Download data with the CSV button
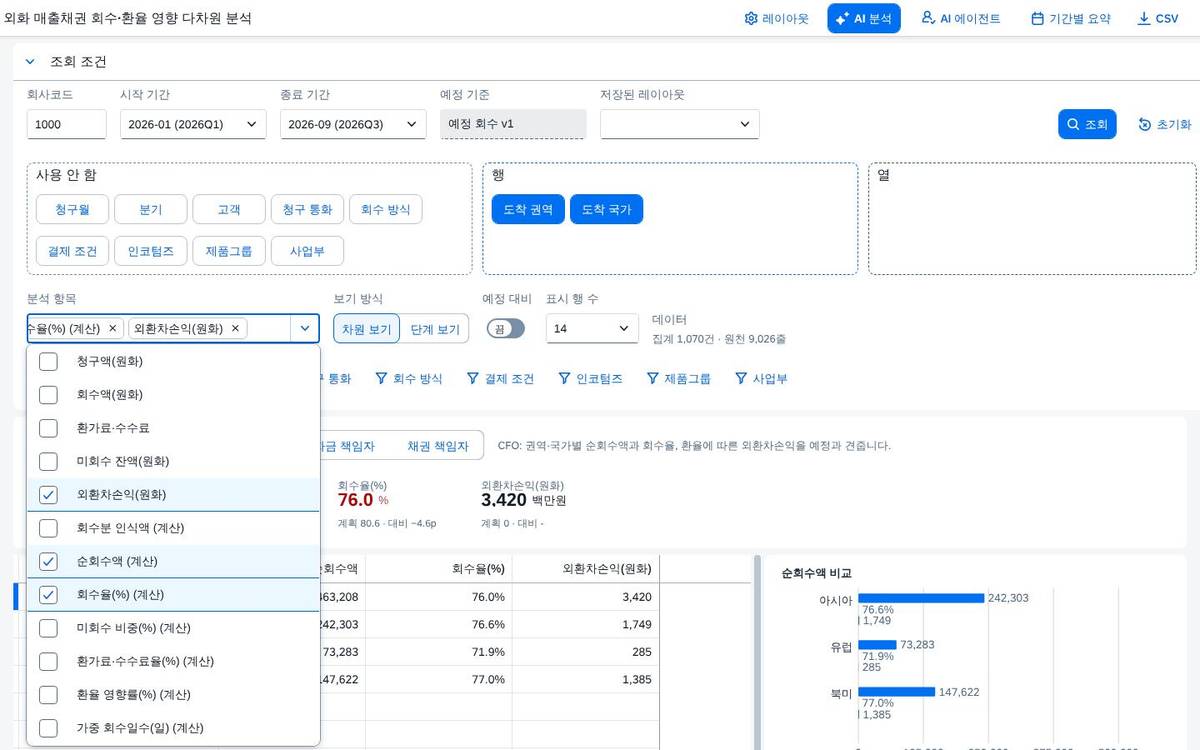The height and width of the screenshot is (750, 1200). pyautogui.click(x=1158, y=18)
